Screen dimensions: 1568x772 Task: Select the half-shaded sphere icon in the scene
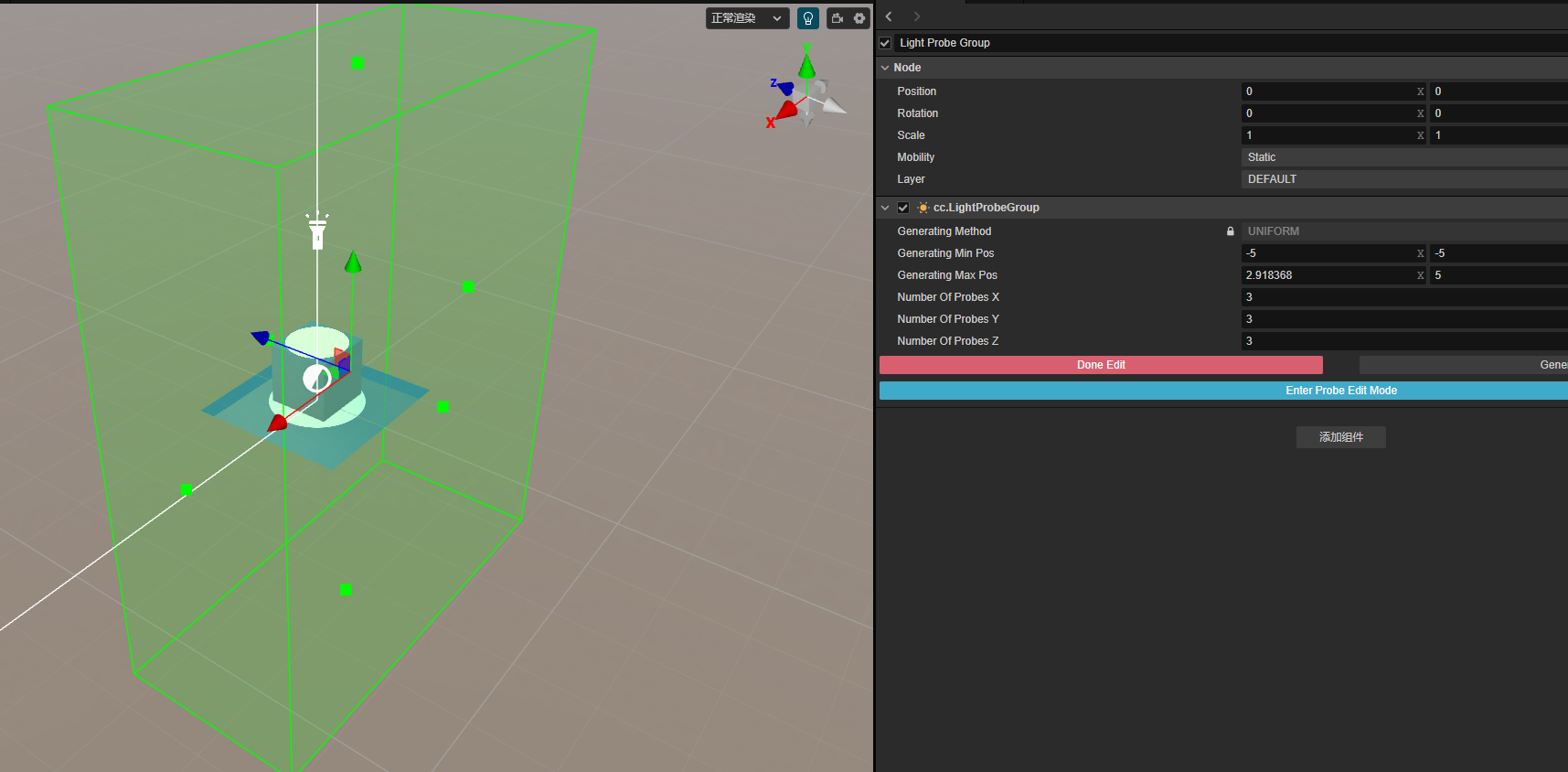coord(317,378)
